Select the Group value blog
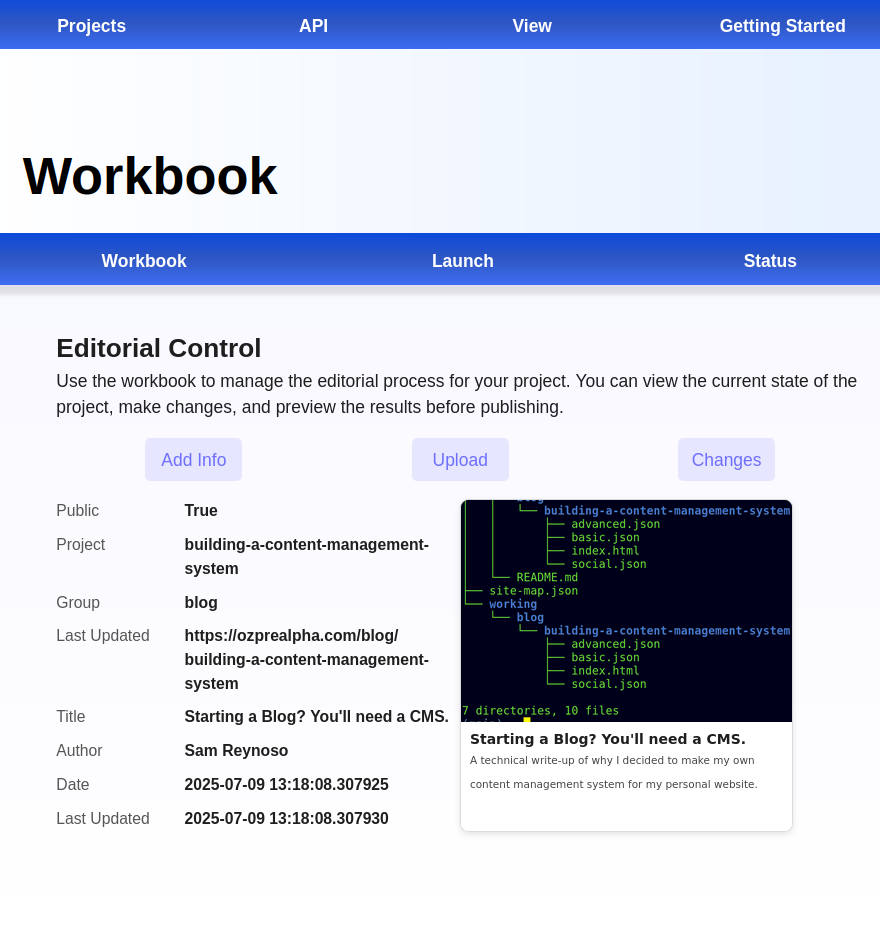Image resolution: width=880 pixels, height=936 pixels. (x=201, y=602)
